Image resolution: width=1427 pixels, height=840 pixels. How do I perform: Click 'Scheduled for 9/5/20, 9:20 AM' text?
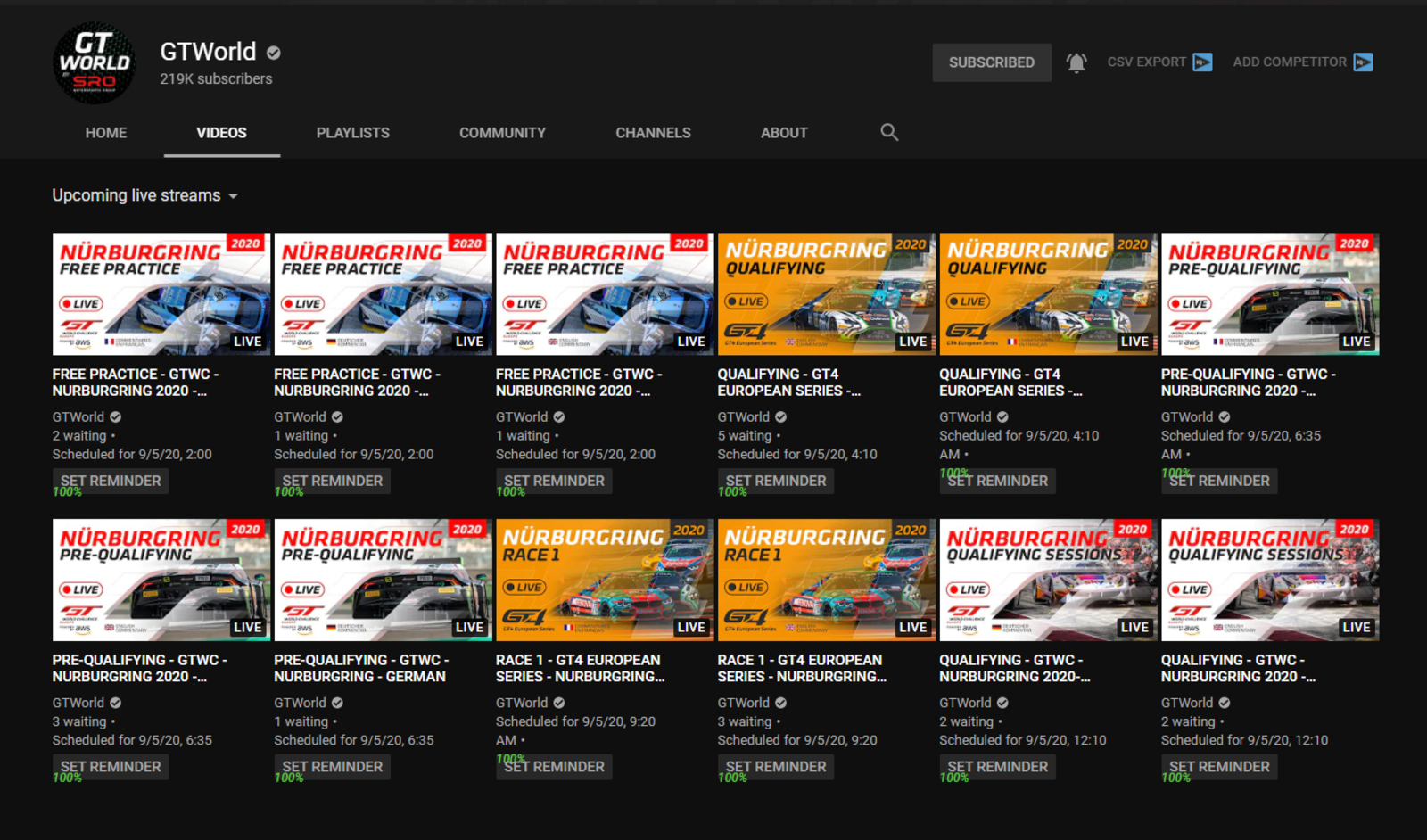pyautogui.click(x=575, y=730)
